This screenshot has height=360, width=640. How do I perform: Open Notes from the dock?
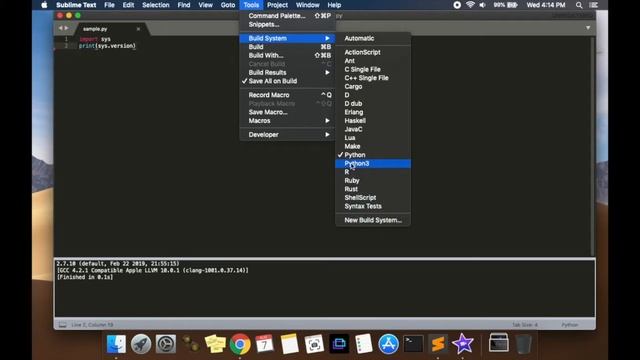[289, 344]
